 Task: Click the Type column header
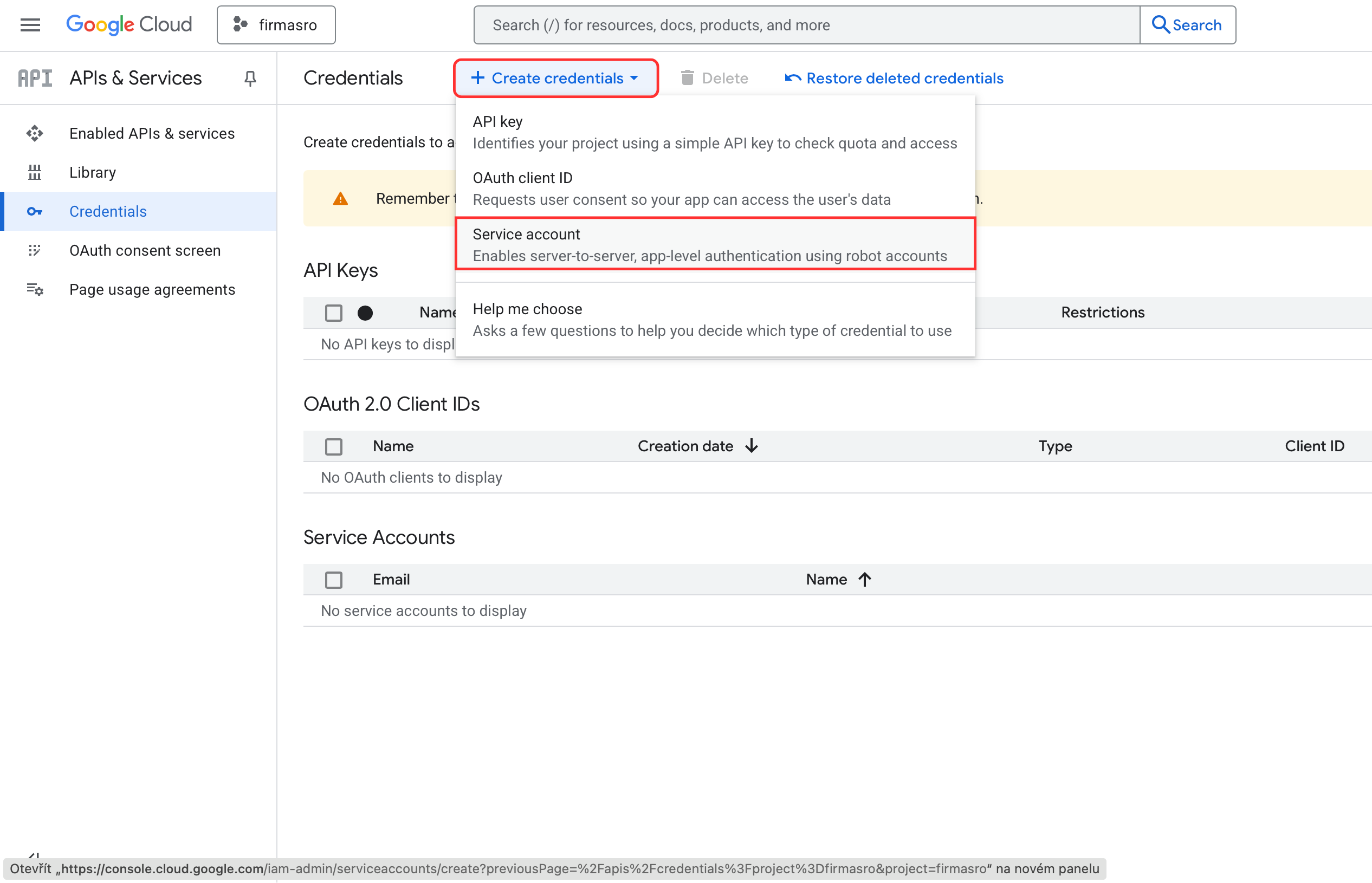coord(1055,446)
